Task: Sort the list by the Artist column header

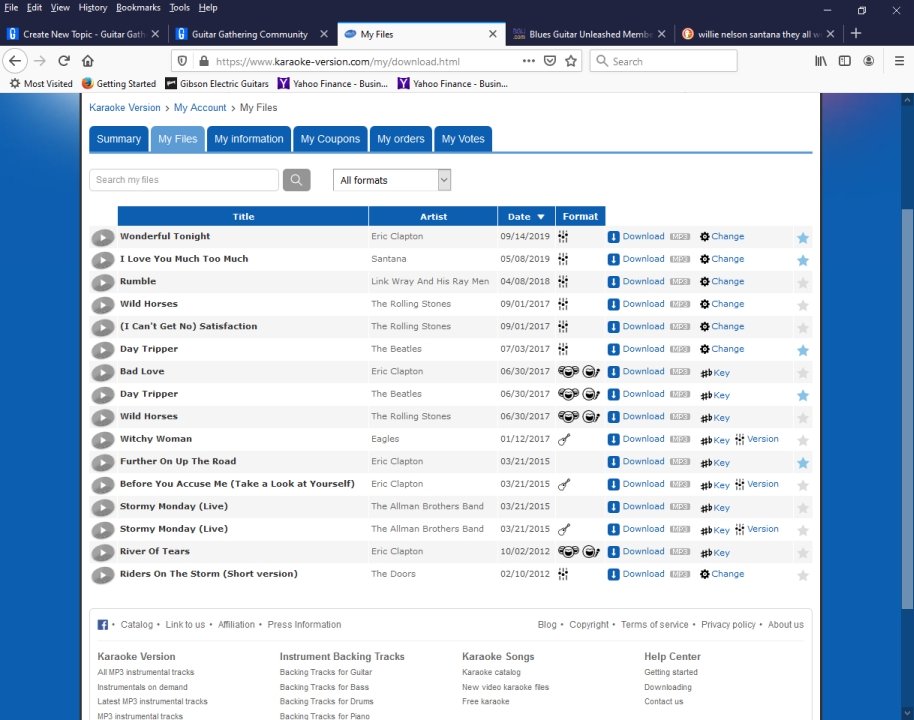Action: [x=433, y=216]
